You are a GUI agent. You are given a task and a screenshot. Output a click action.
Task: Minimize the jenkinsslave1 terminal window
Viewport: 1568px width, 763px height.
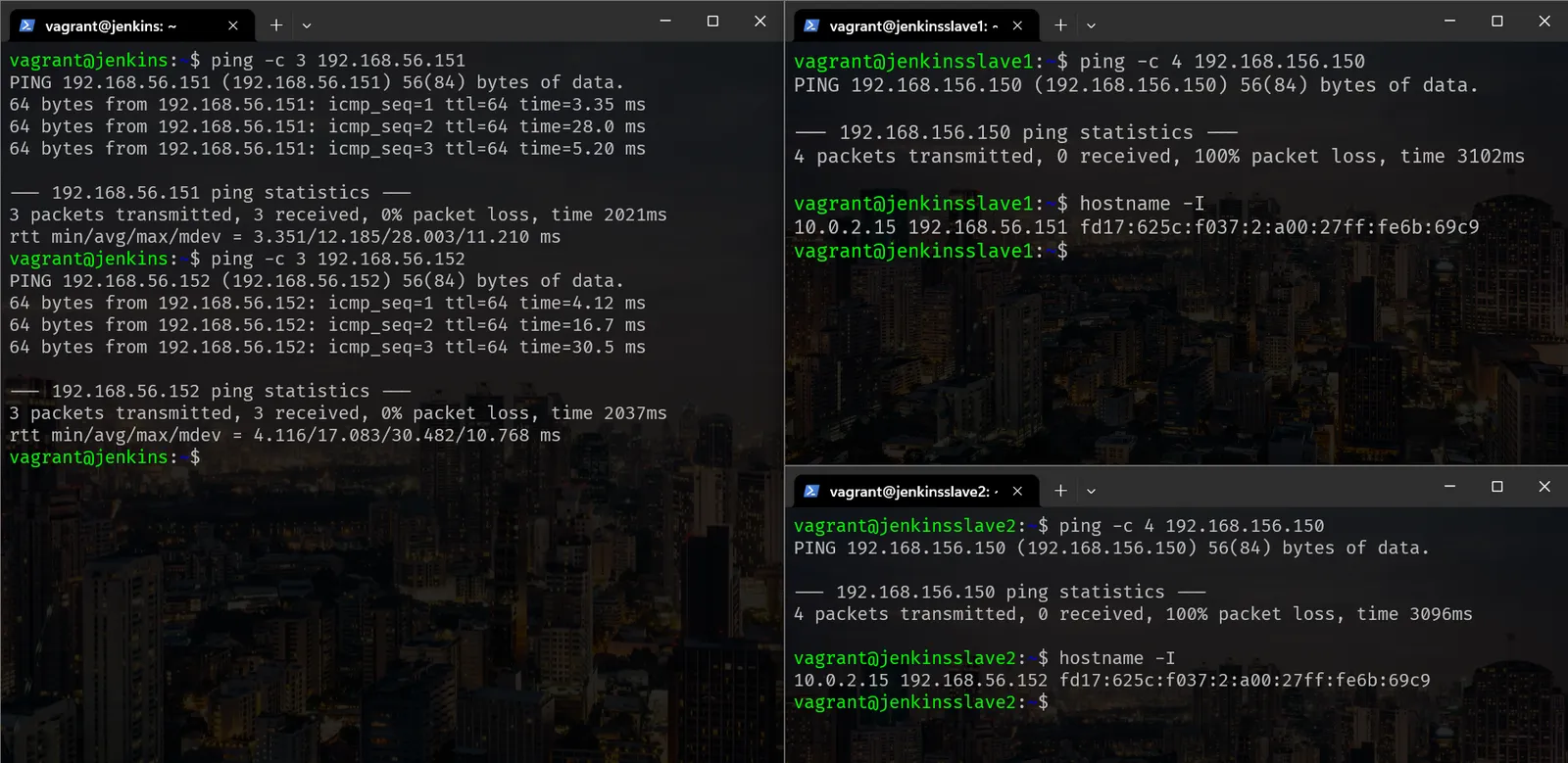pyautogui.click(x=1449, y=21)
